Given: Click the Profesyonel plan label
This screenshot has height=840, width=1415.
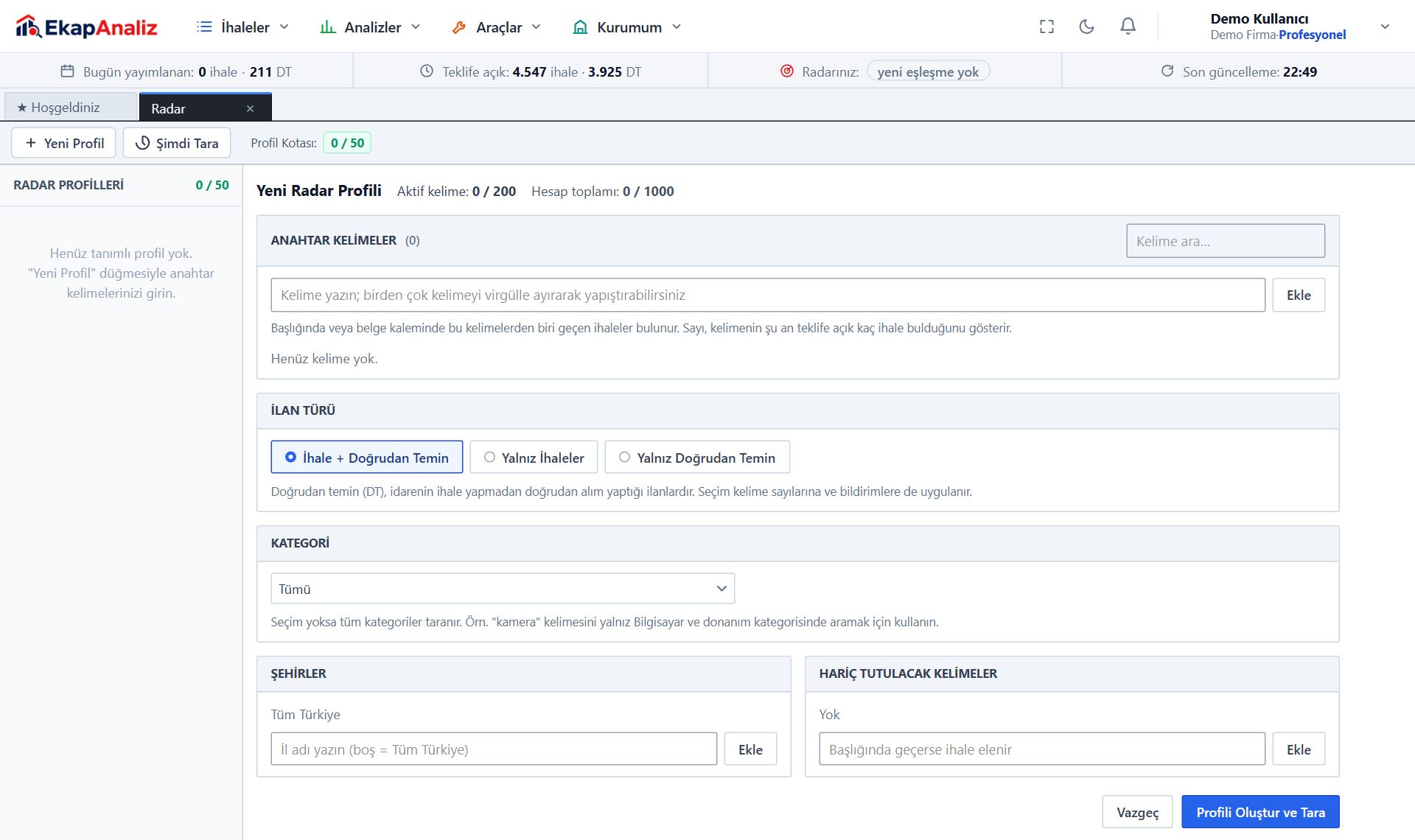Looking at the screenshot, I should tap(1312, 35).
